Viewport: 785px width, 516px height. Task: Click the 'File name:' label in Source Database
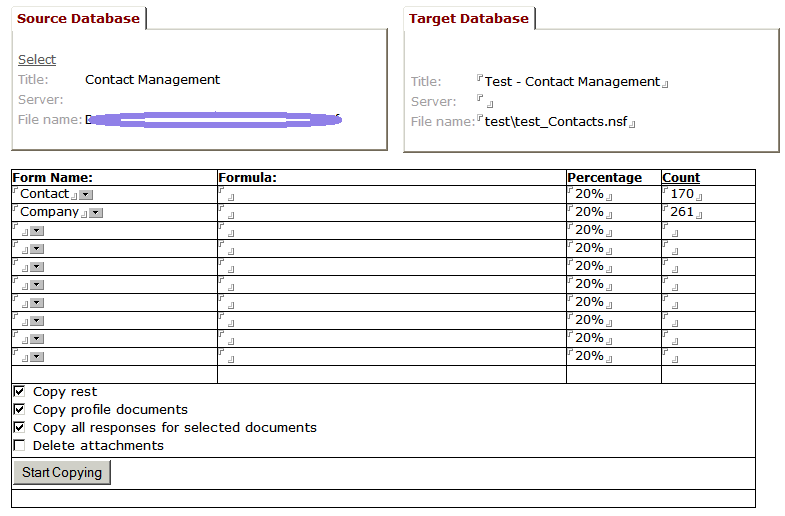pyautogui.click(x=50, y=120)
